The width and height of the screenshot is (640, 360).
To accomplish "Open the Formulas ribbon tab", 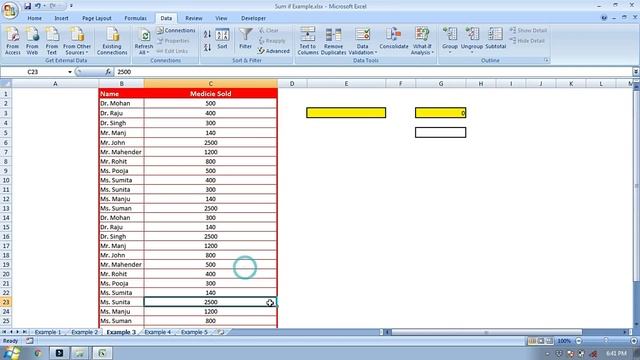I will (x=135, y=18).
